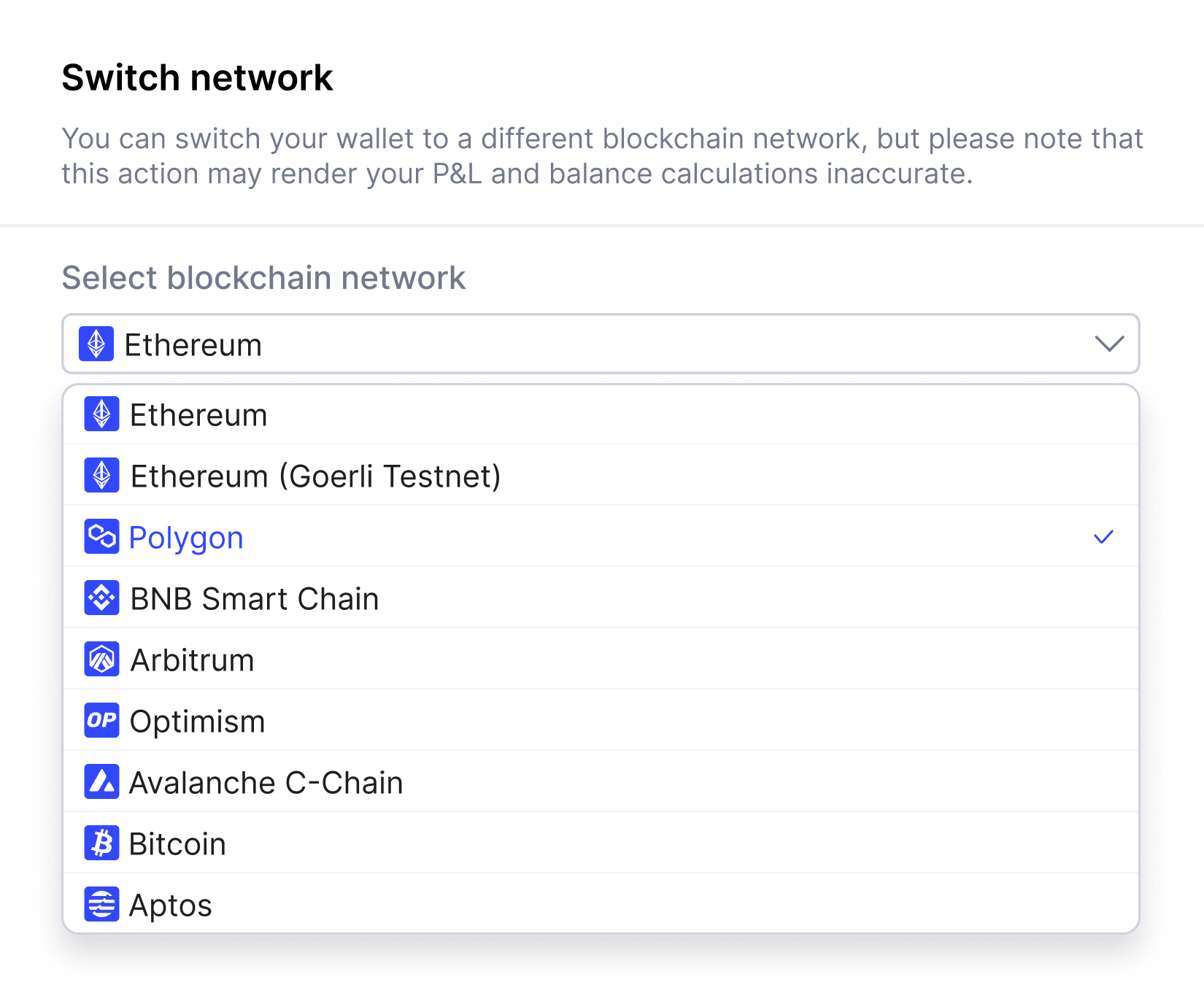
Task: Click the Ethereum icon in the select field
Action: (96, 344)
